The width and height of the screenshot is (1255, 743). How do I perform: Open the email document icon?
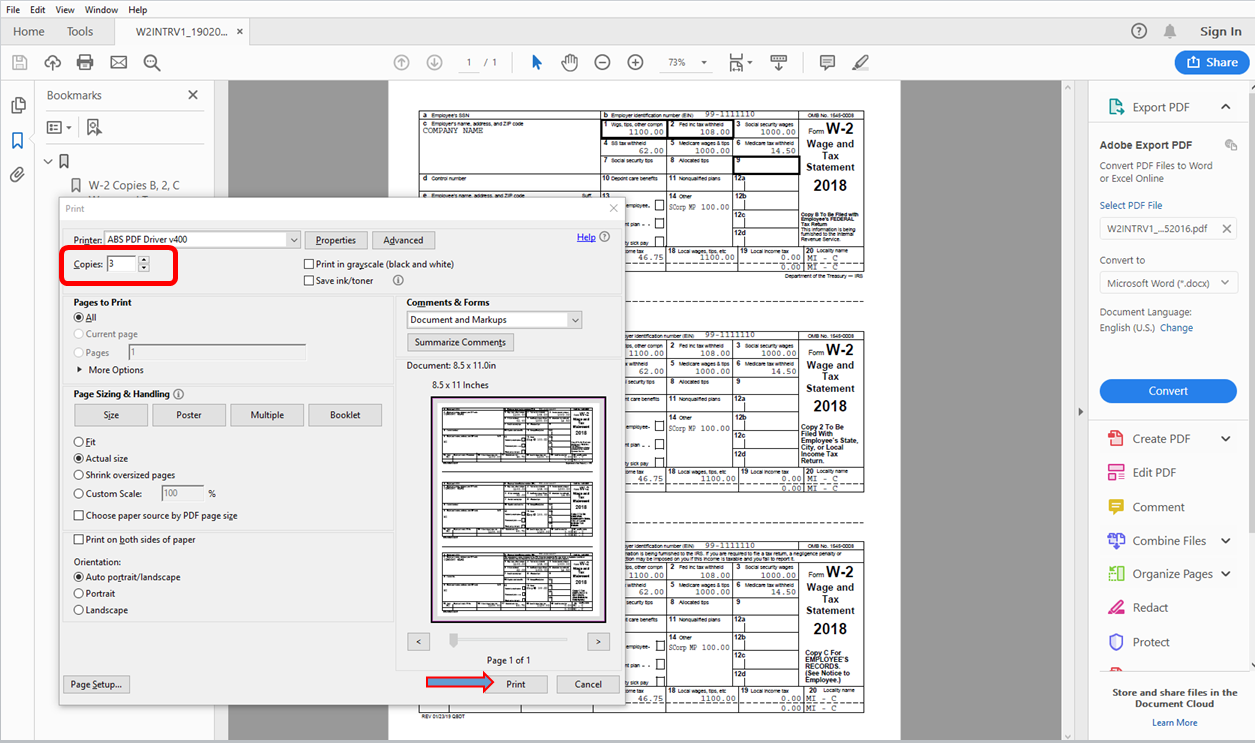click(118, 61)
